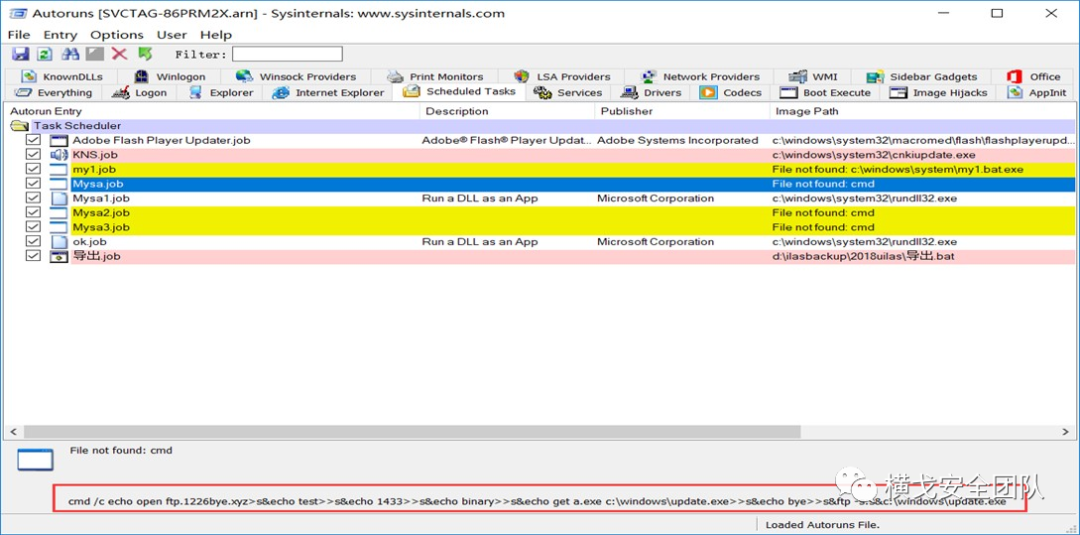Switch to the Logon tab
Screen dimensions: 1080x535
pyautogui.click(x=140, y=92)
